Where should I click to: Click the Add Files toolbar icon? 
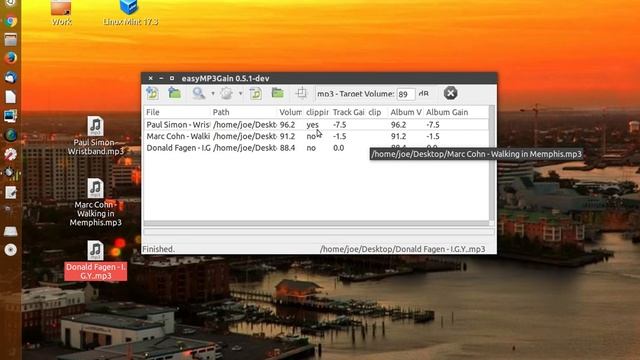point(152,93)
